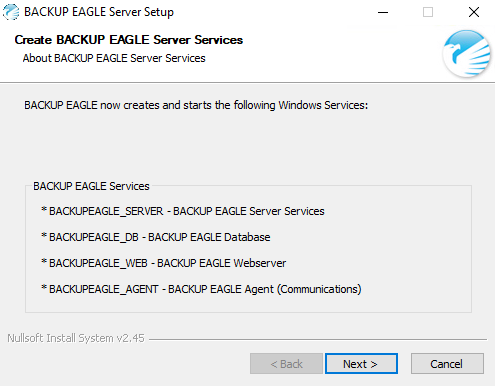Image resolution: width=495 pixels, height=386 pixels.
Task: Click the 'creates and starts the following' sentence
Action: (x=196, y=105)
